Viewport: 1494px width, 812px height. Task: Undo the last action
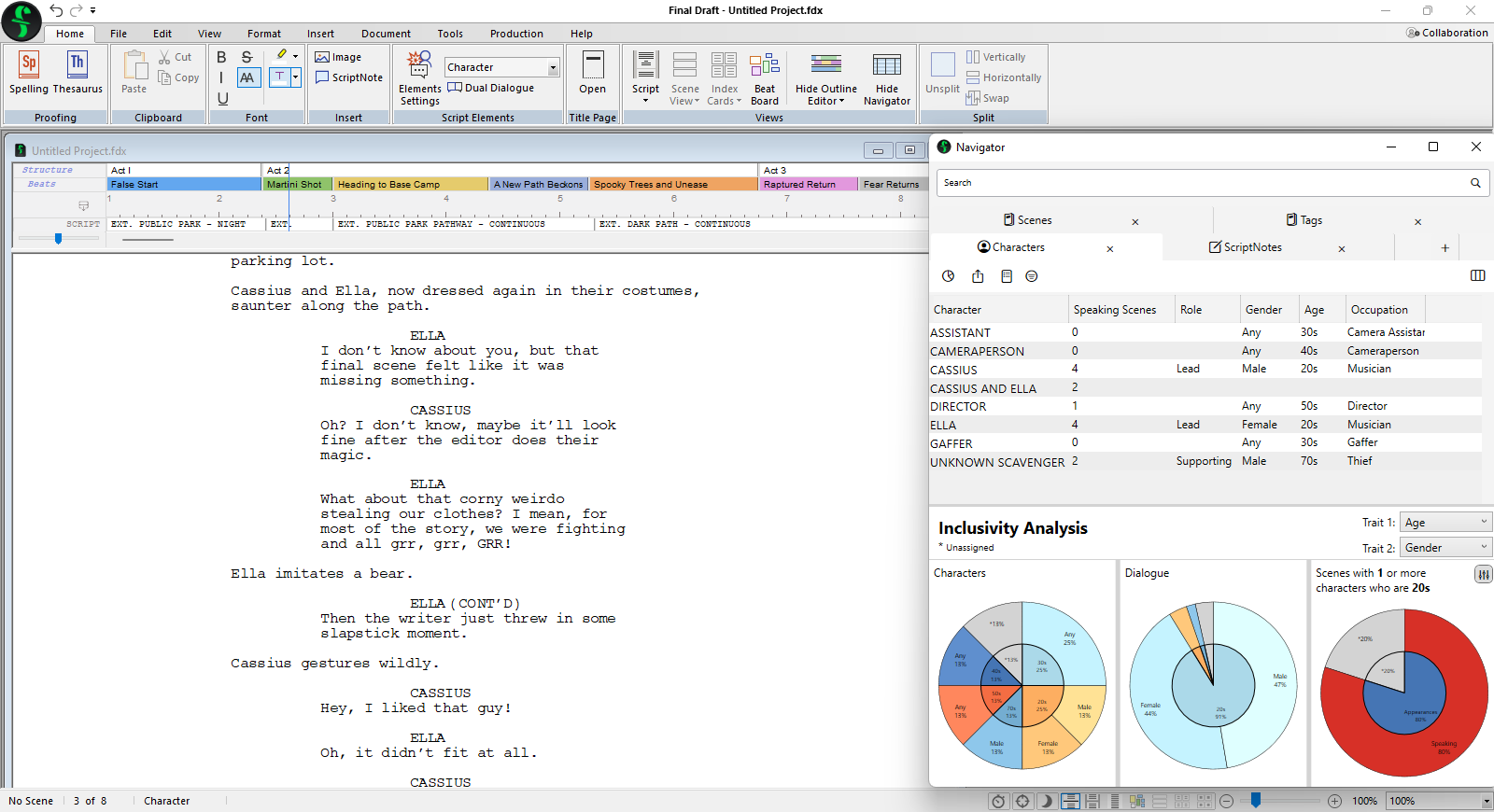coord(56,10)
